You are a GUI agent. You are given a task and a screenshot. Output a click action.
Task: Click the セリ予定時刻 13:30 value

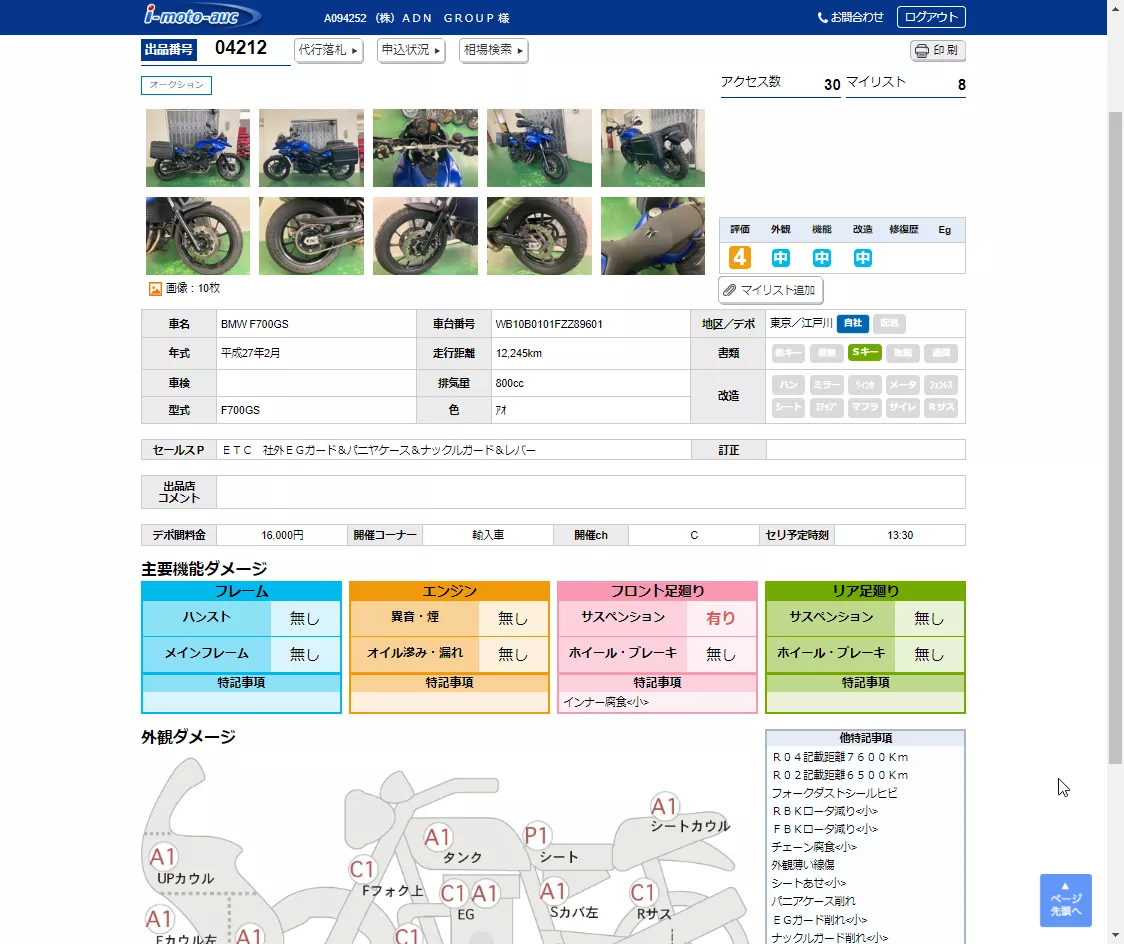coord(900,535)
